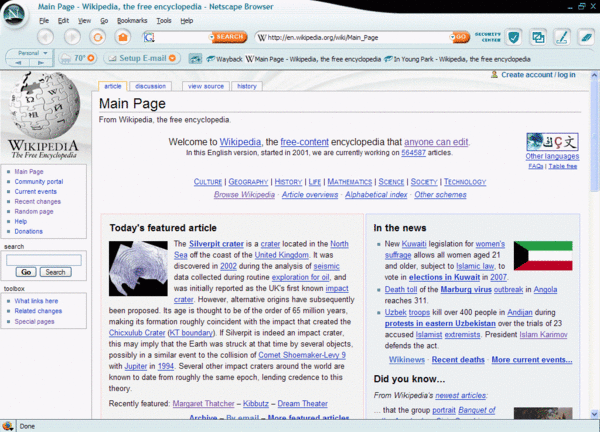
Task: Click the Silverpit crater link
Action: tap(216, 244)
